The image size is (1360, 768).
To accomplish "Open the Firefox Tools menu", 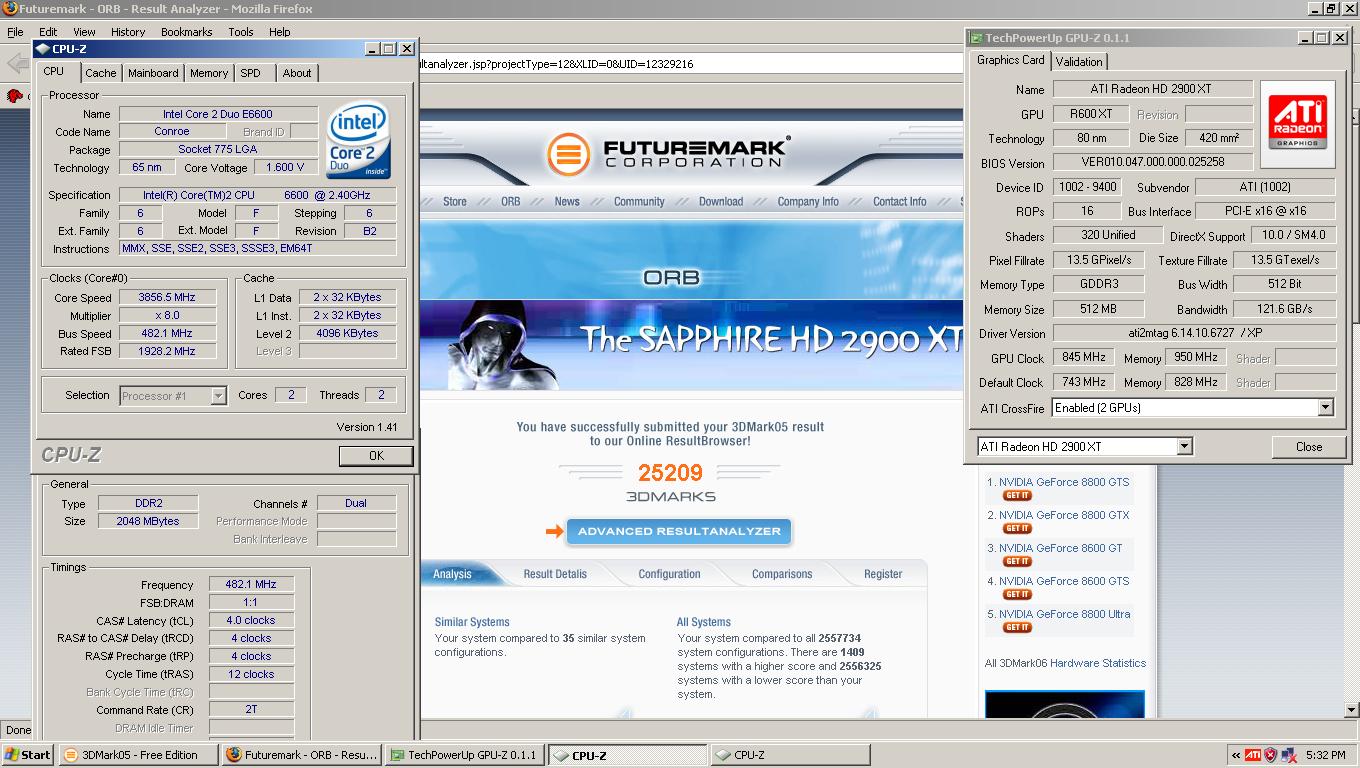I will click(241, 32).
